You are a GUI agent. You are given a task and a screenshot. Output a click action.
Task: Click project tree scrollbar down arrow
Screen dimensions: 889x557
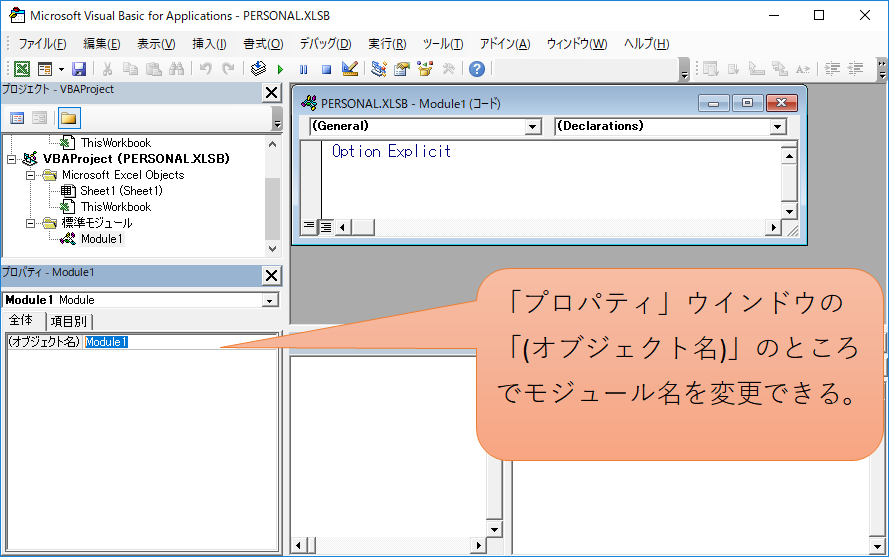(x=273, y=248)
